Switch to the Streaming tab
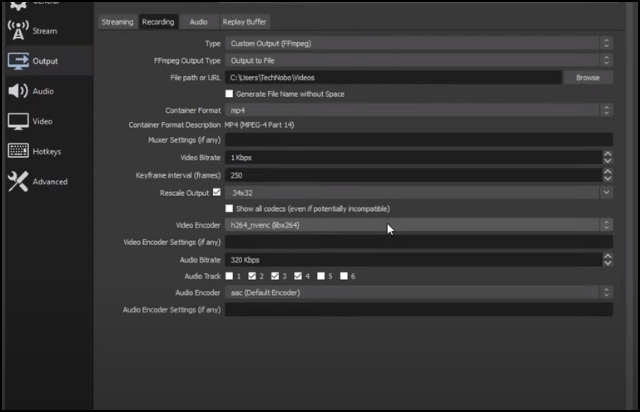The height and width of the screenshot is (412, 640). [x=118, y=22]
